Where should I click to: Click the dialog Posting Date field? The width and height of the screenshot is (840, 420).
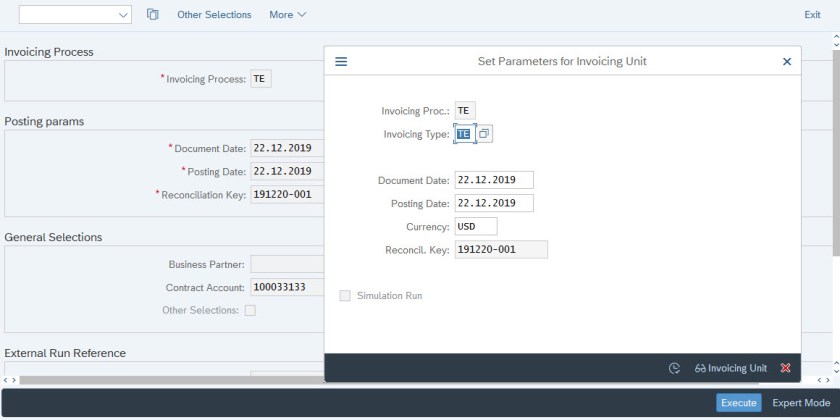point(494,203)
